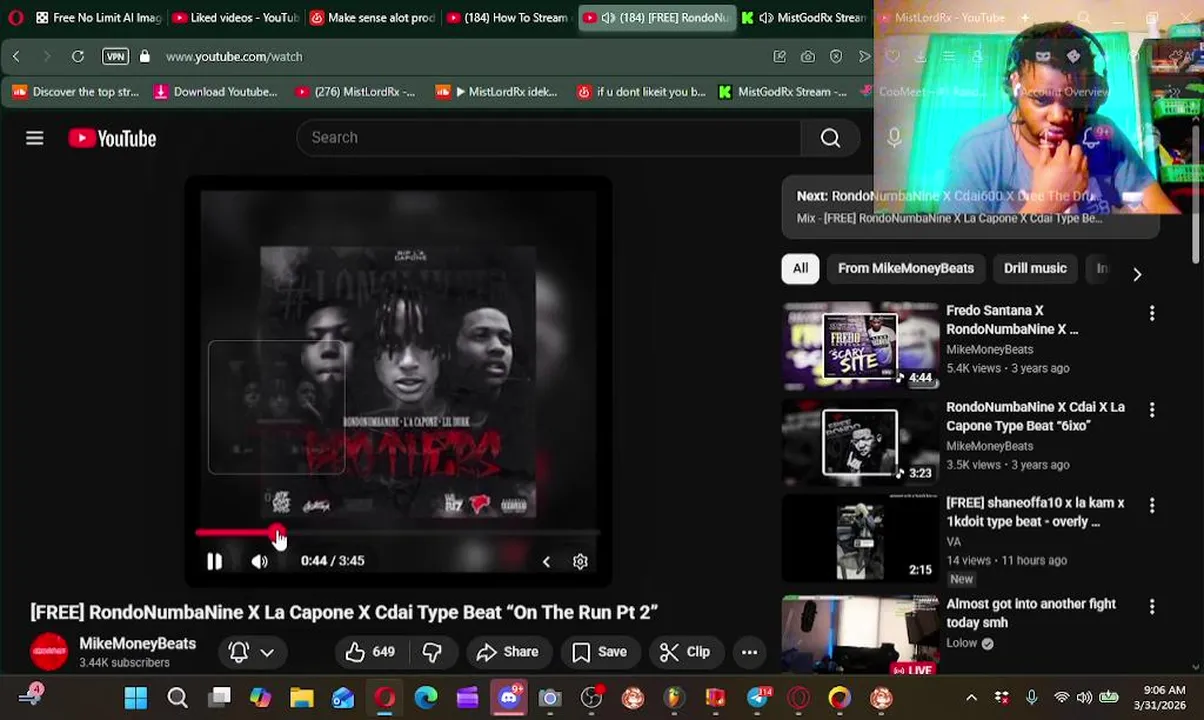Viewport: 1204px width, 720px height.
Task: Open File Explorer from taskbar
Action: [x=301, y=698]
